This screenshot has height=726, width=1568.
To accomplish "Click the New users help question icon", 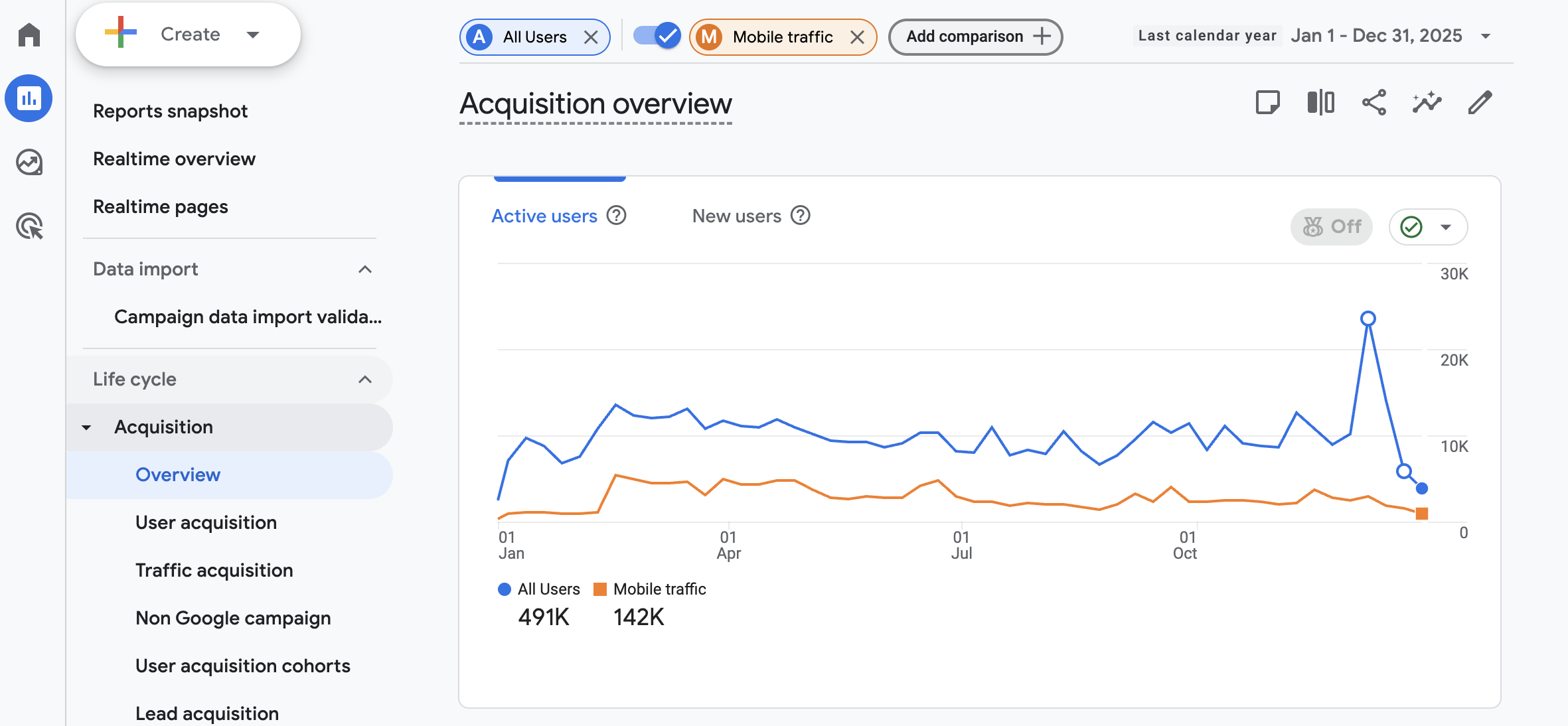I will [801, 216].
